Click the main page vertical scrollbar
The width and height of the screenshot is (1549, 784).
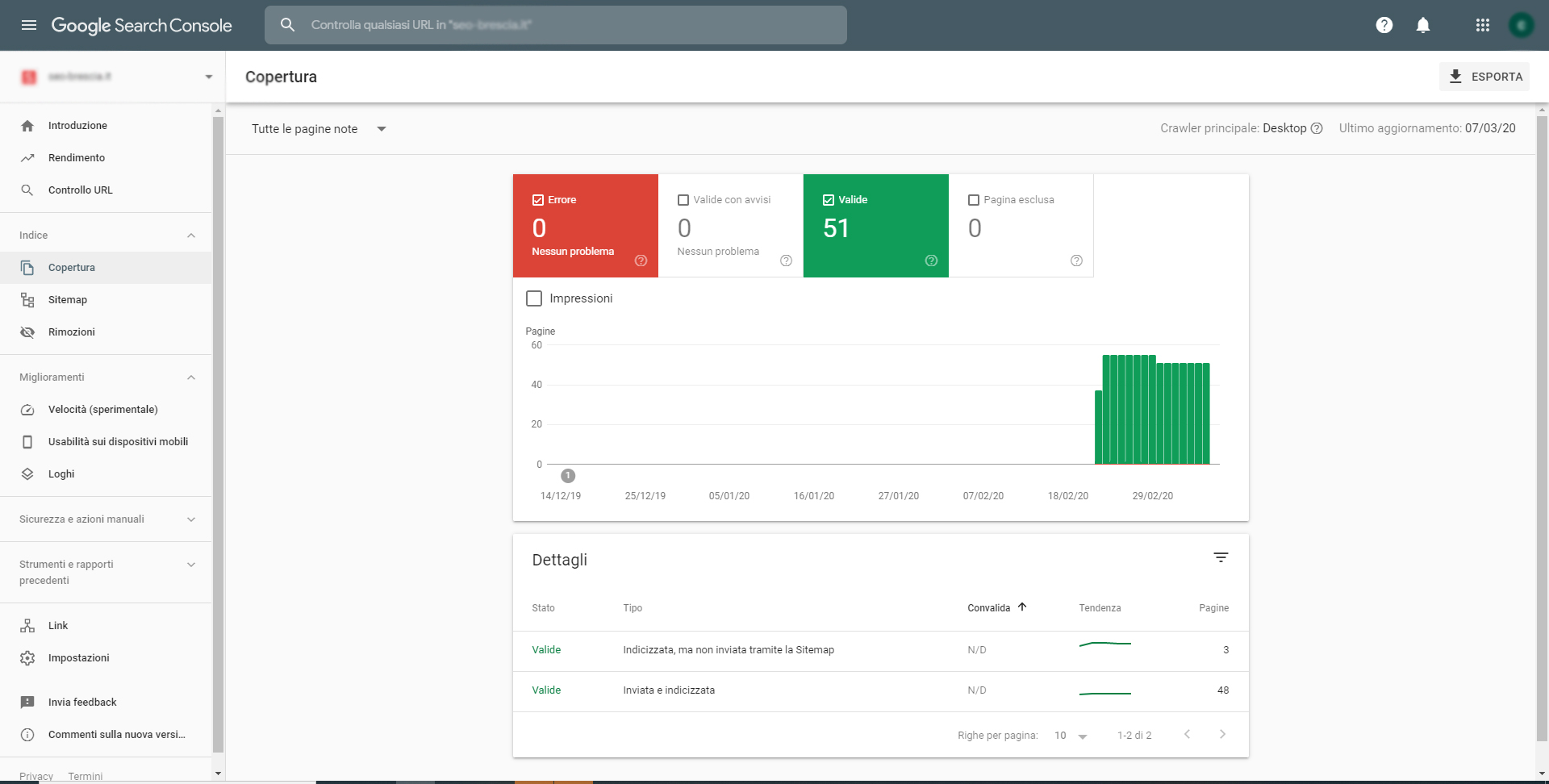1542,427
